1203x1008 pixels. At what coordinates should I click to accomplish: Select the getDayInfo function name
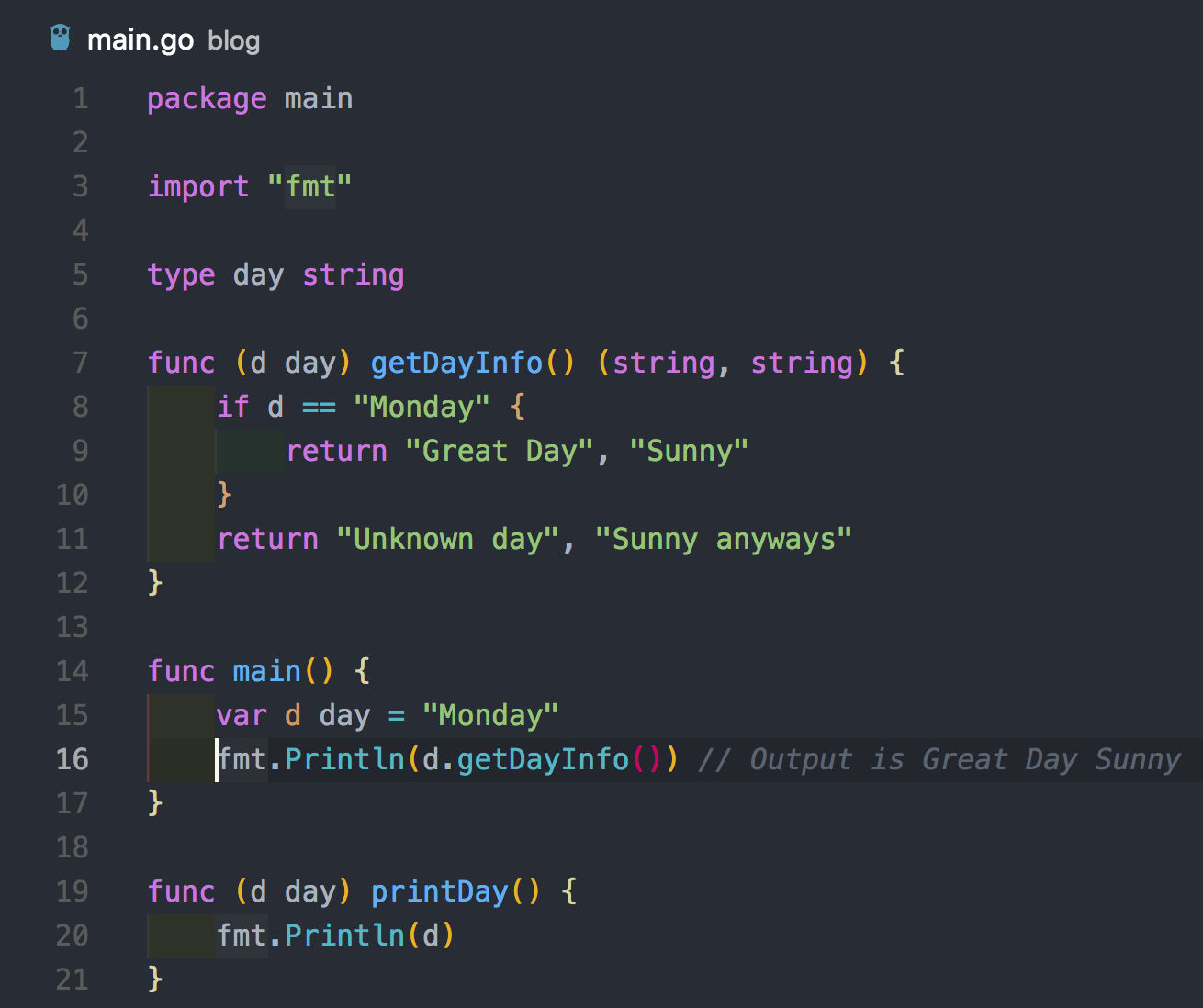[x=456, y=363]
